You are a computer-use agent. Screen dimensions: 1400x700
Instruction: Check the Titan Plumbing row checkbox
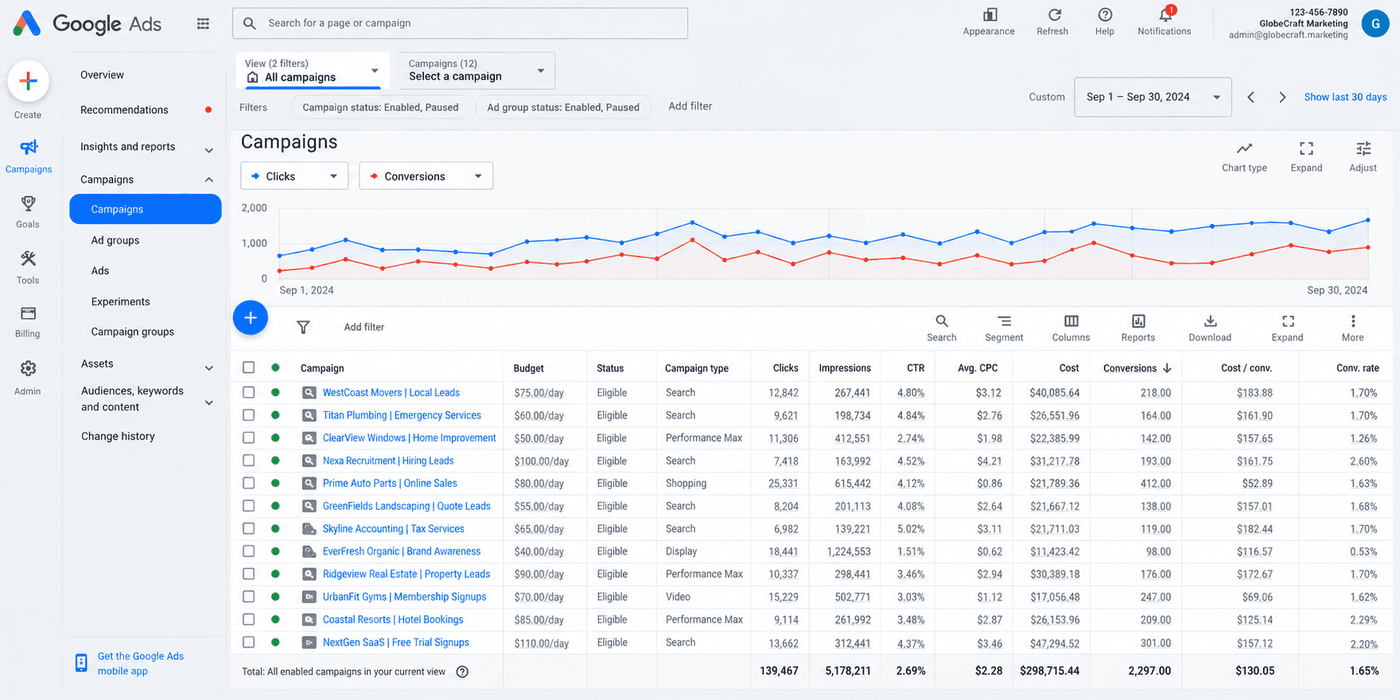(x=249, y=415)
